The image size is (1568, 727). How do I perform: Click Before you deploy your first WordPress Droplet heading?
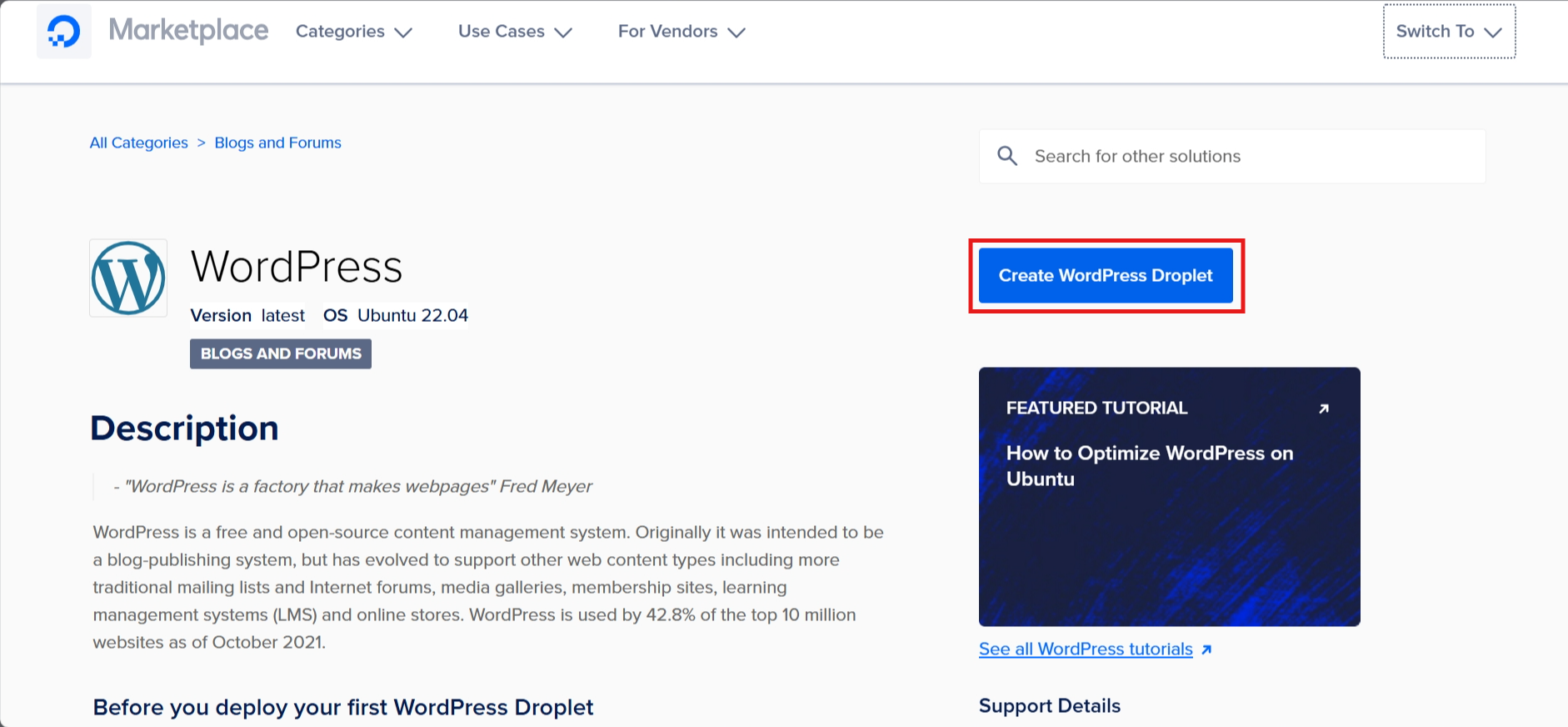point(343,707)
